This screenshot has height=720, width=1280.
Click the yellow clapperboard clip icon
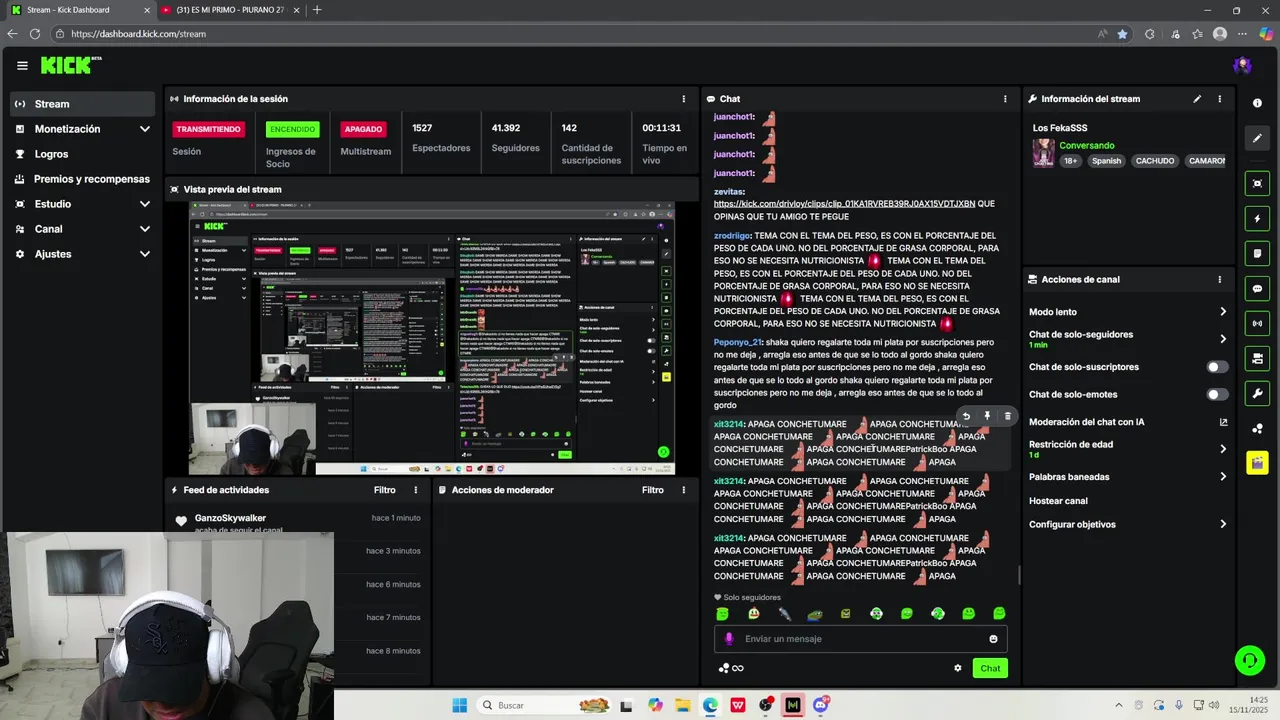tap(1257, 463)
